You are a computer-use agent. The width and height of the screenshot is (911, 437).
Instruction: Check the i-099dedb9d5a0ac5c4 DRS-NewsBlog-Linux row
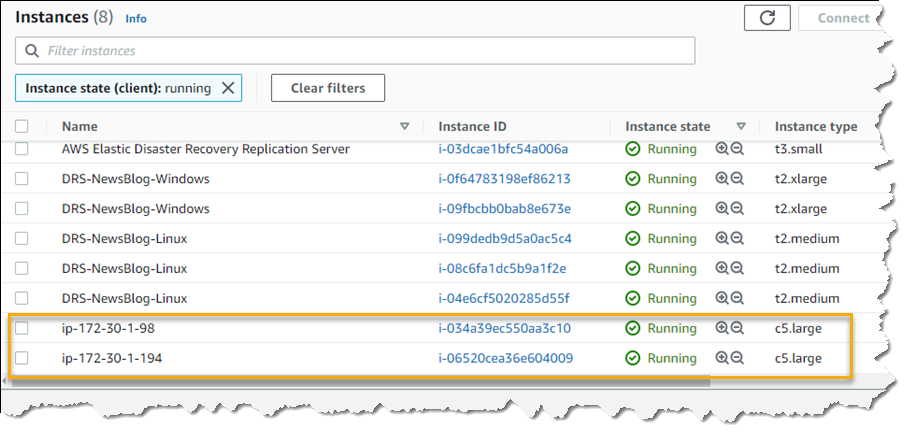pos(21,238)
